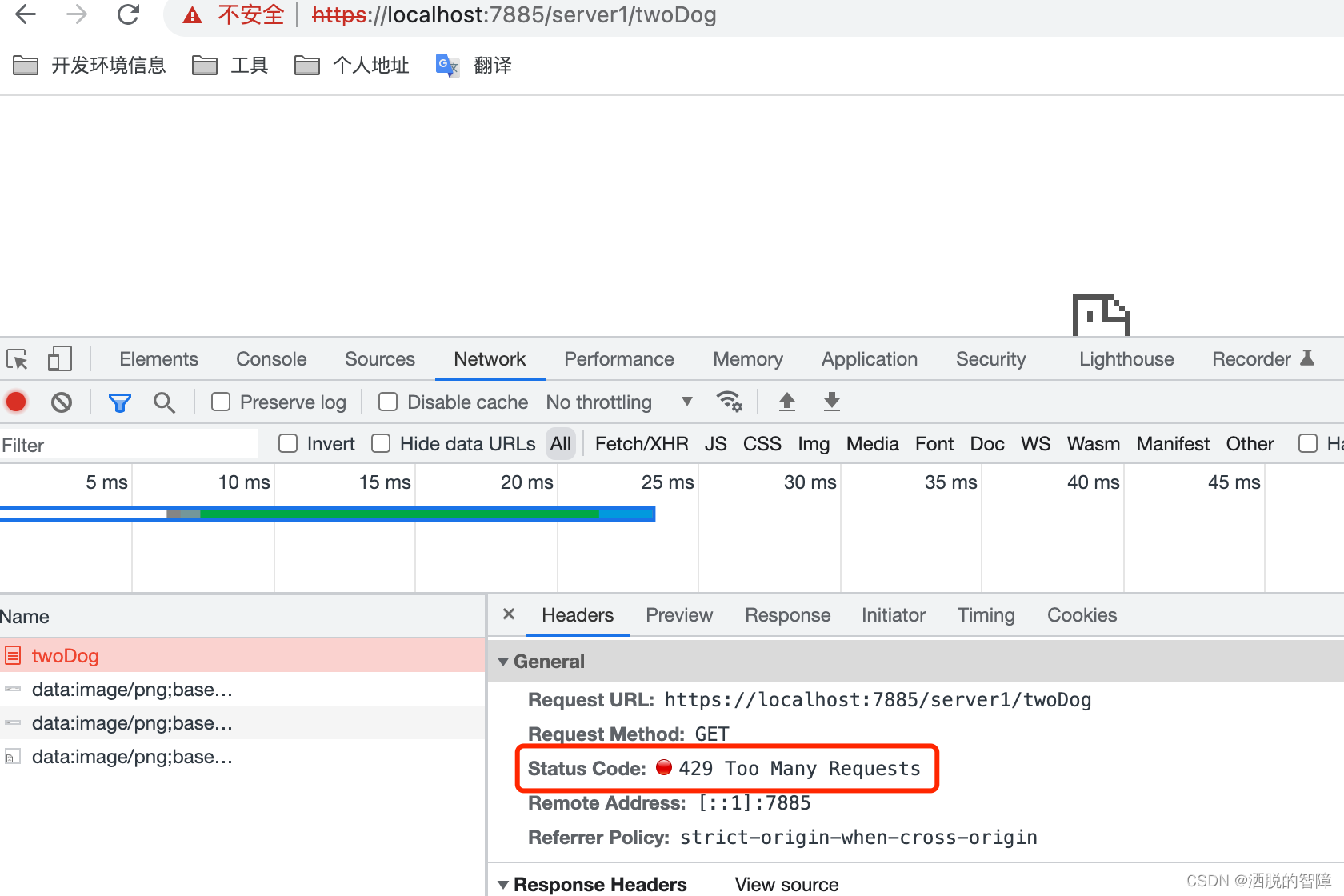Filter requests by All types

(x=561, y=443)
